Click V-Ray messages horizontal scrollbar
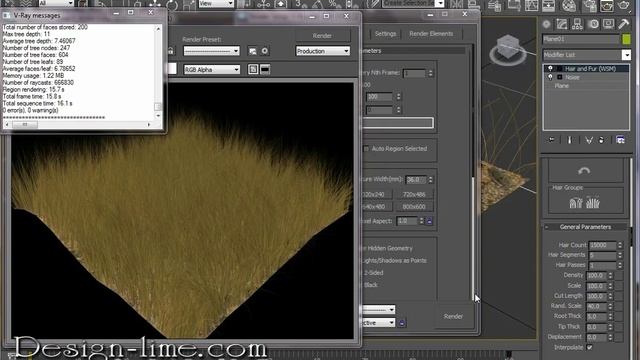 point(78,124)
